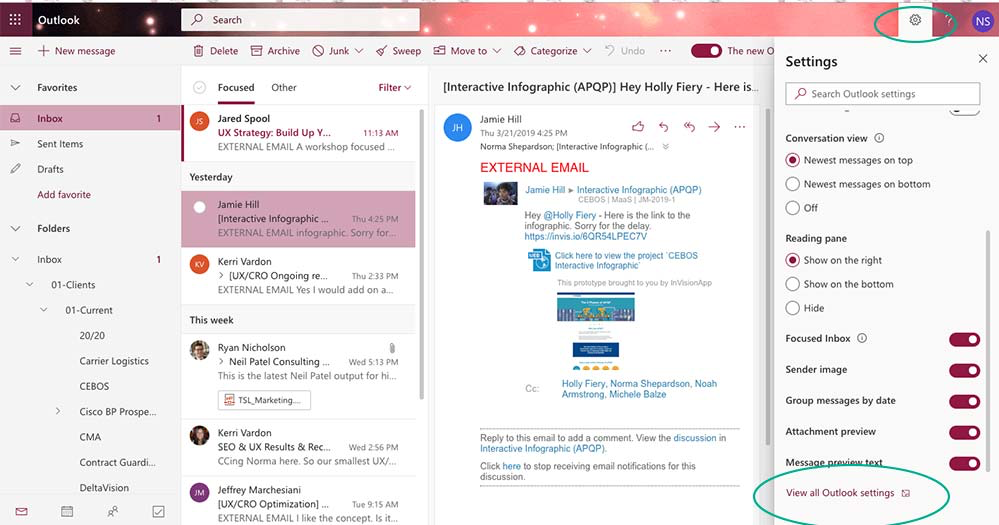Open attachment icon on Ryan Nicholson email

click(392, 348)
